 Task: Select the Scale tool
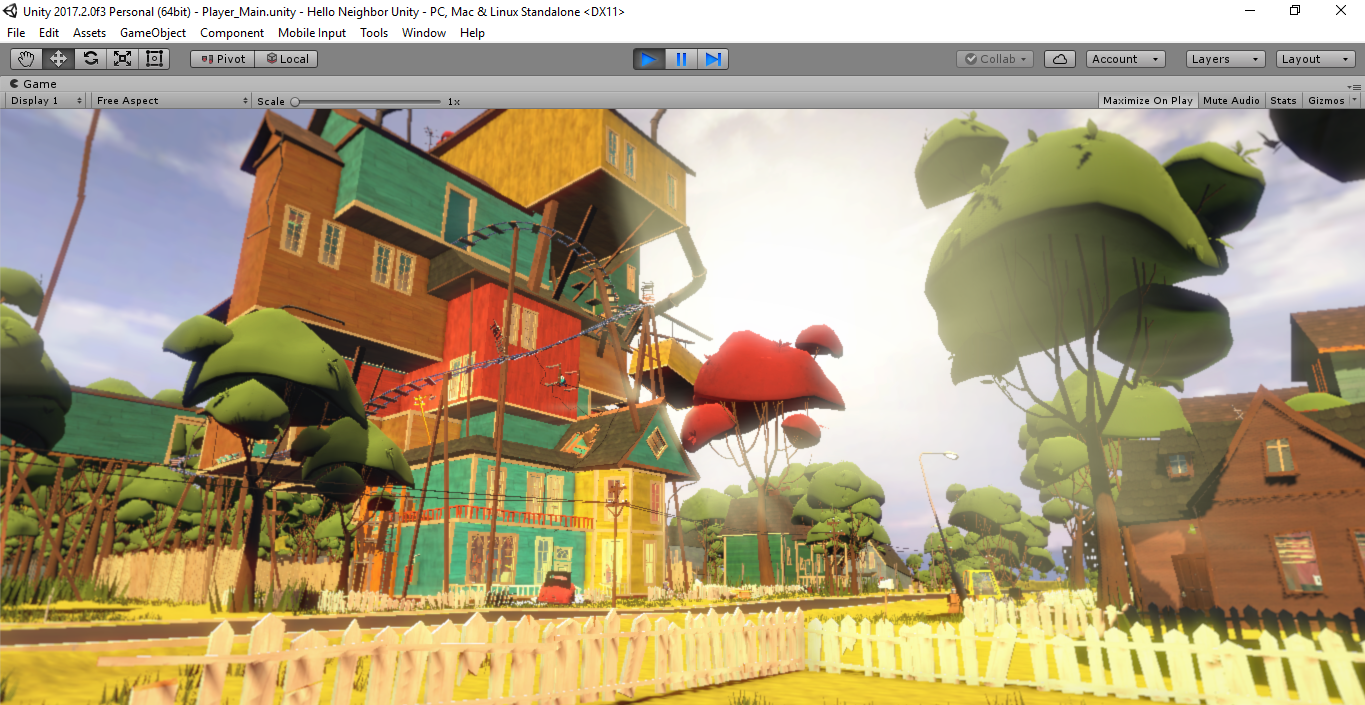tap(122, 59)
